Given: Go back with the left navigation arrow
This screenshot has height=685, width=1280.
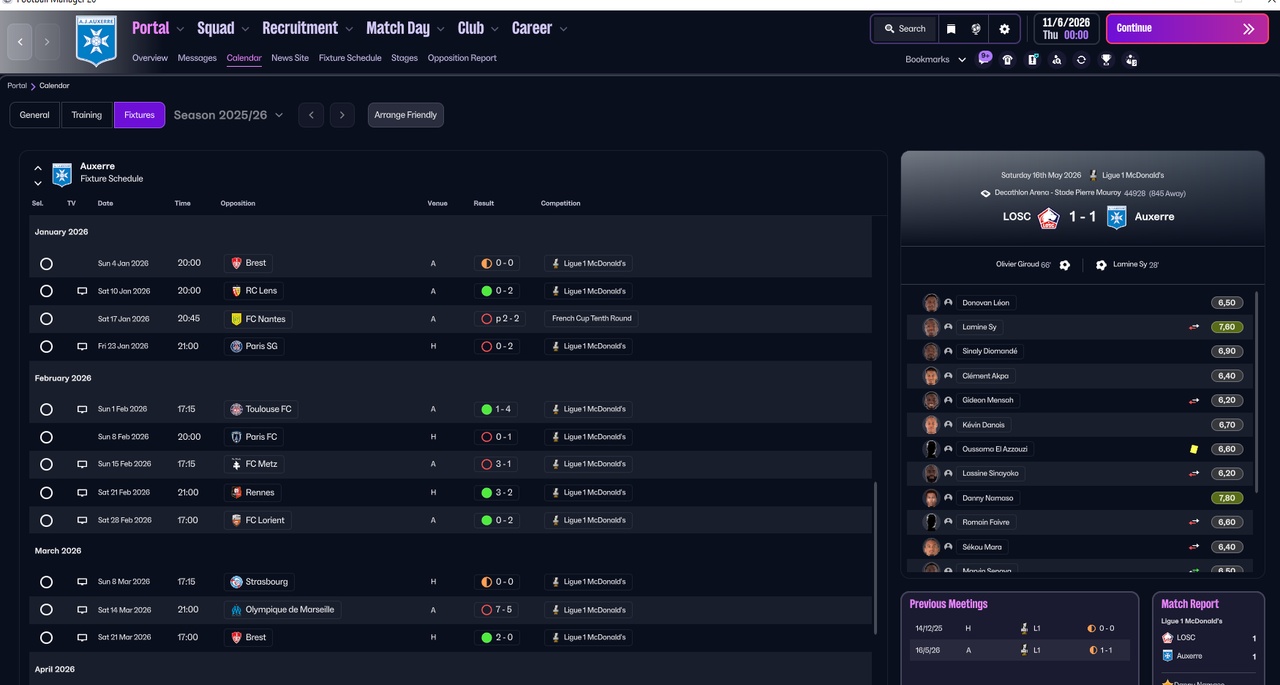Looking at the screenshot, I should (20, 42).
